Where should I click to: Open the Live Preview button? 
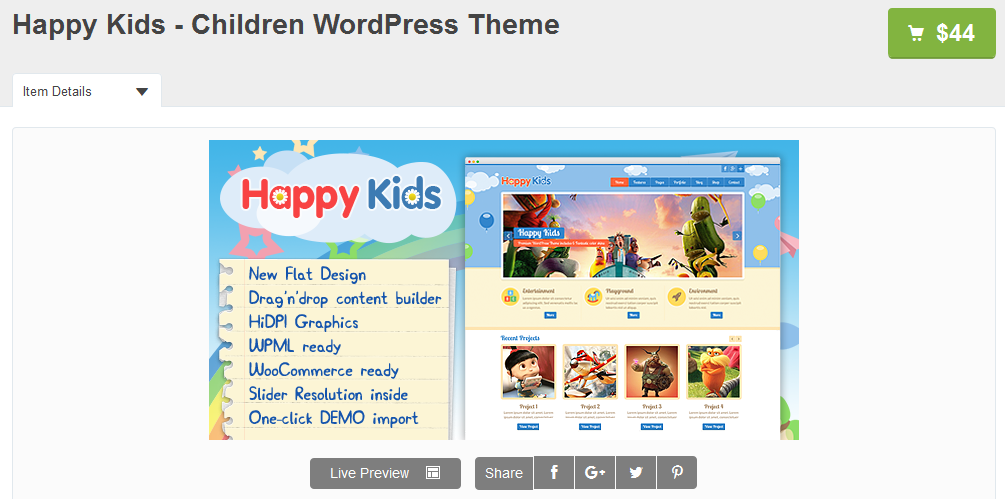pos(385,473)
